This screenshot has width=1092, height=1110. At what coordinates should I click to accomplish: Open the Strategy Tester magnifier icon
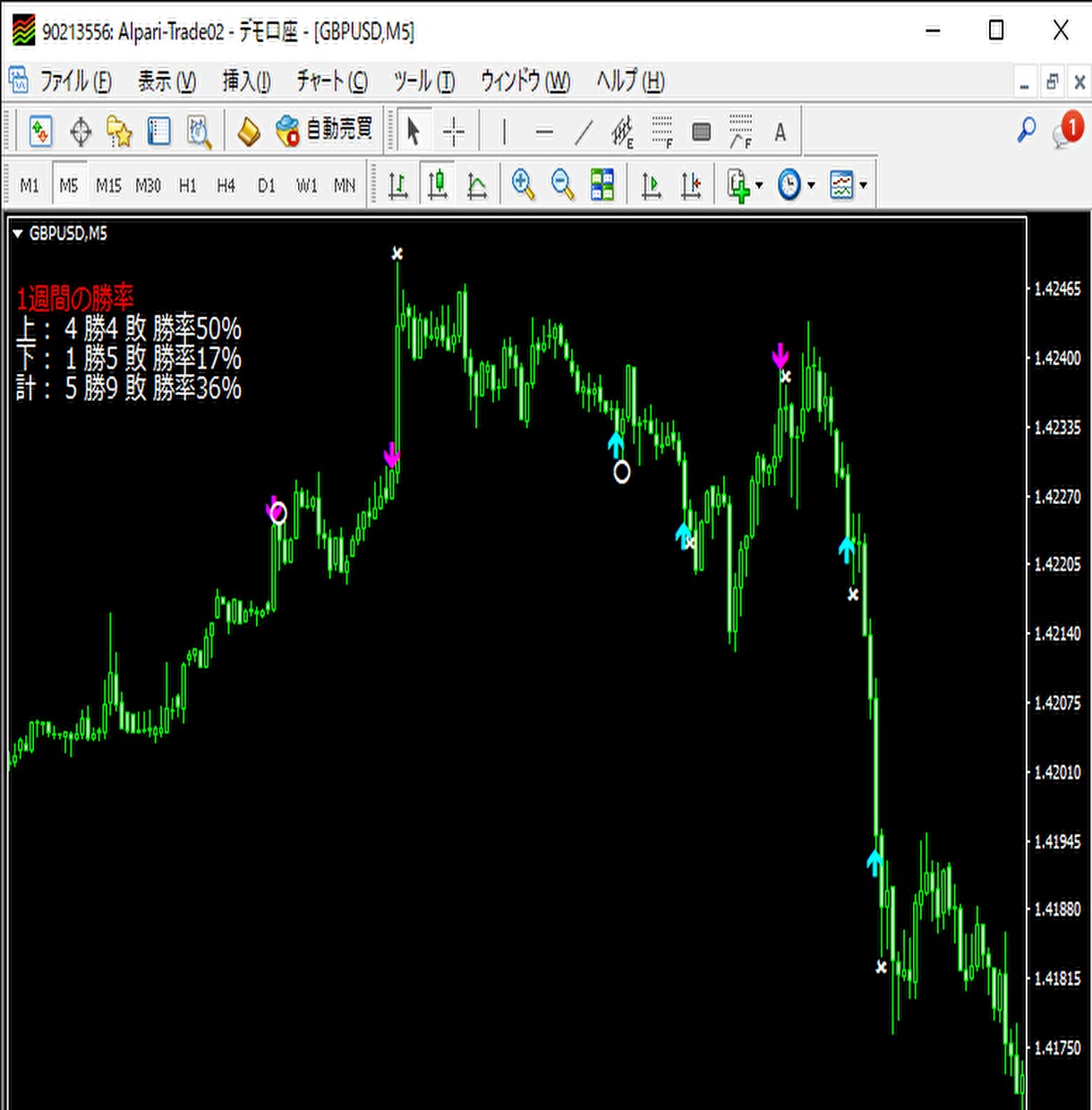[x=199, y=132]
